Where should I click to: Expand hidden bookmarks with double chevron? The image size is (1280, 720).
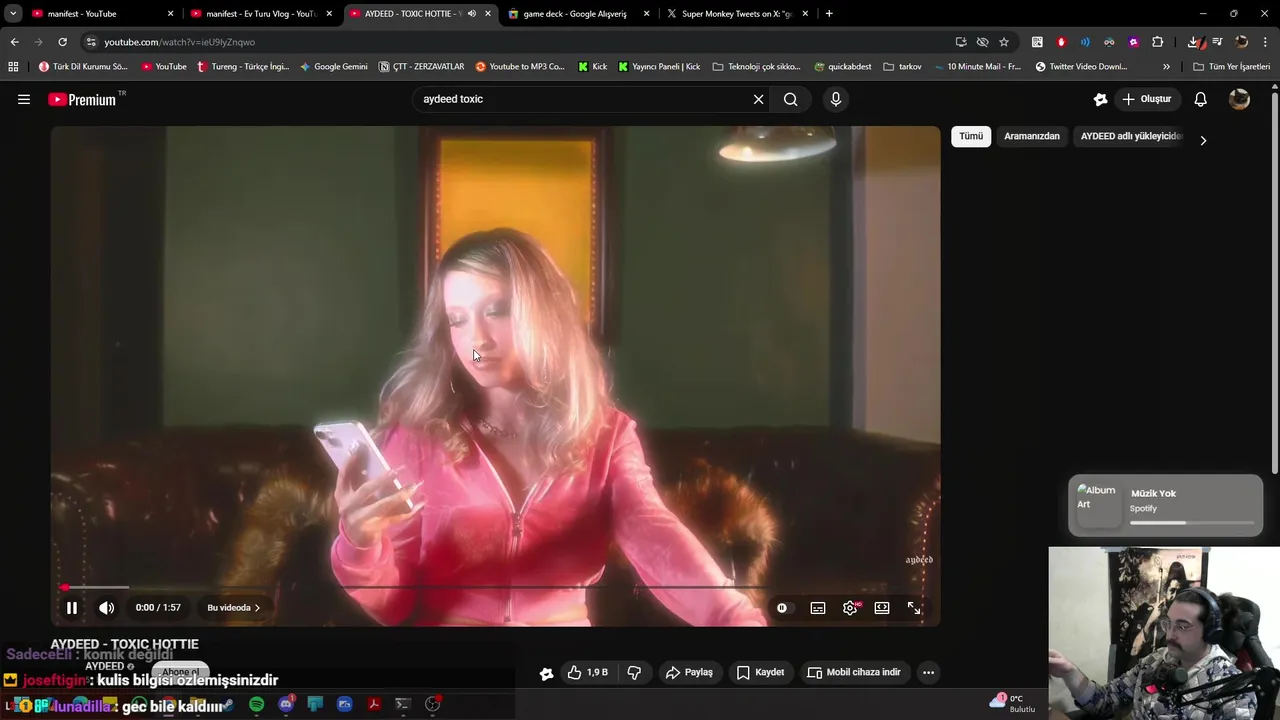coord(1166,67)
